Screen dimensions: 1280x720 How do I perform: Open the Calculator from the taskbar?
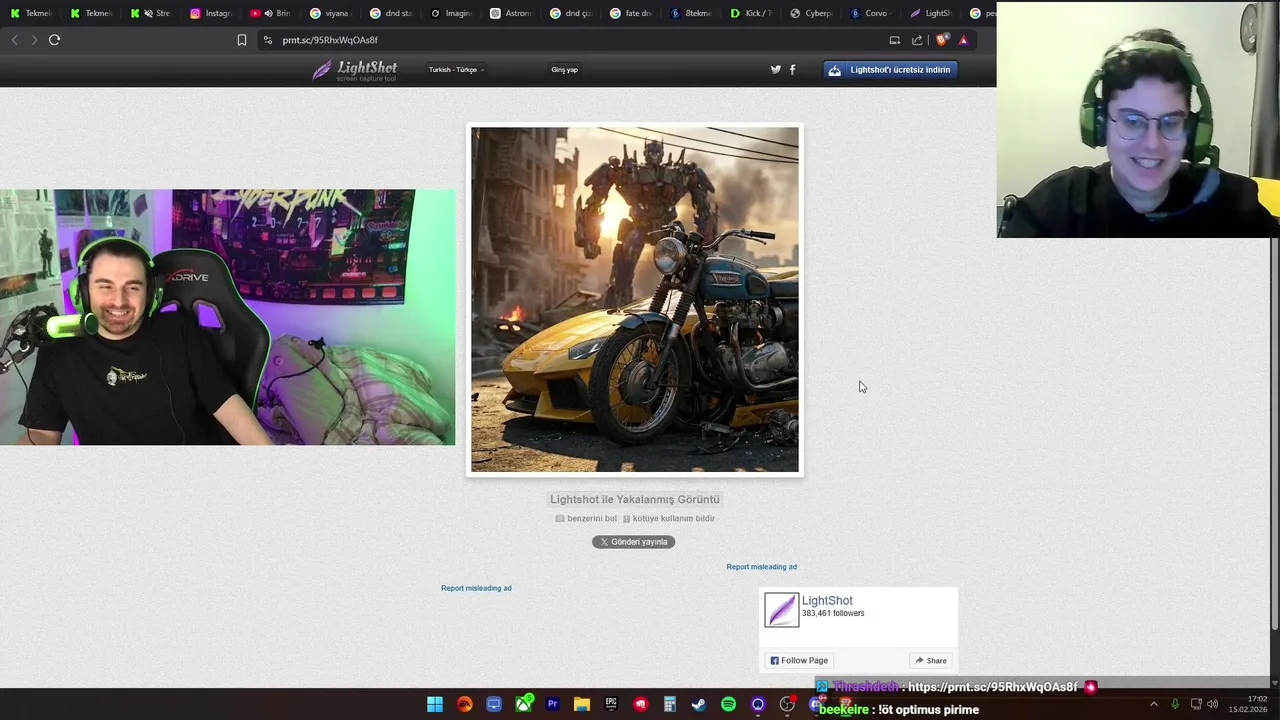pyautogui.click(x=670, y=704)
